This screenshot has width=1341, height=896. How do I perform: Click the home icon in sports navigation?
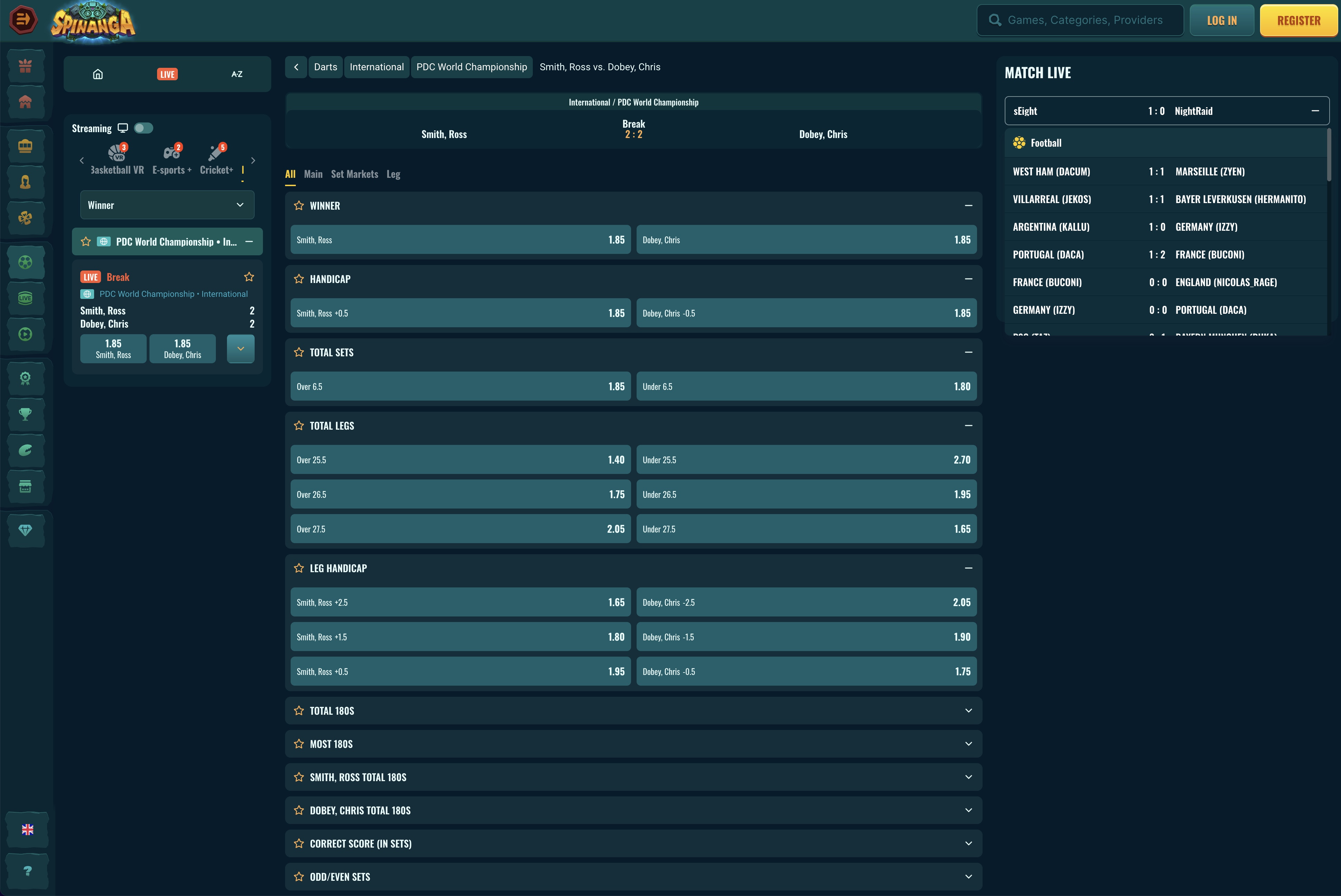point(98,74)
